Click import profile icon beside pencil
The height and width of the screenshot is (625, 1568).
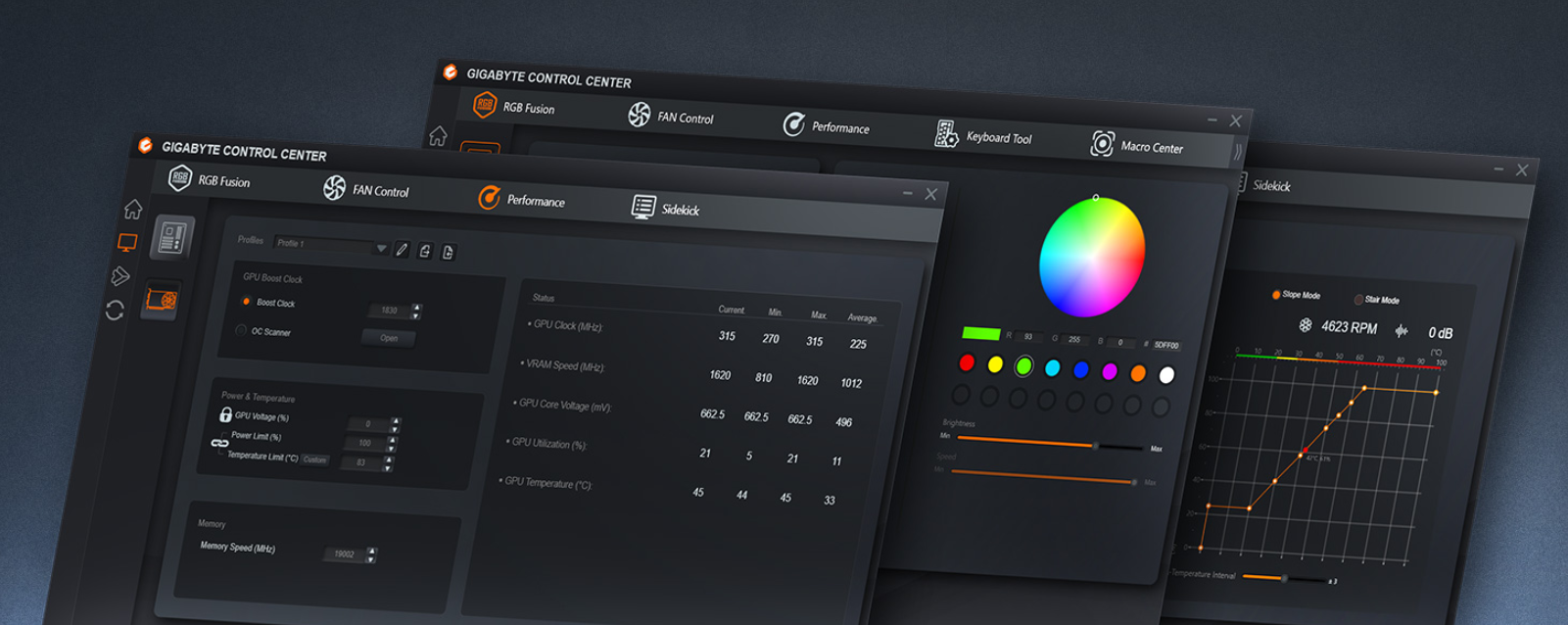coord(425,251)
